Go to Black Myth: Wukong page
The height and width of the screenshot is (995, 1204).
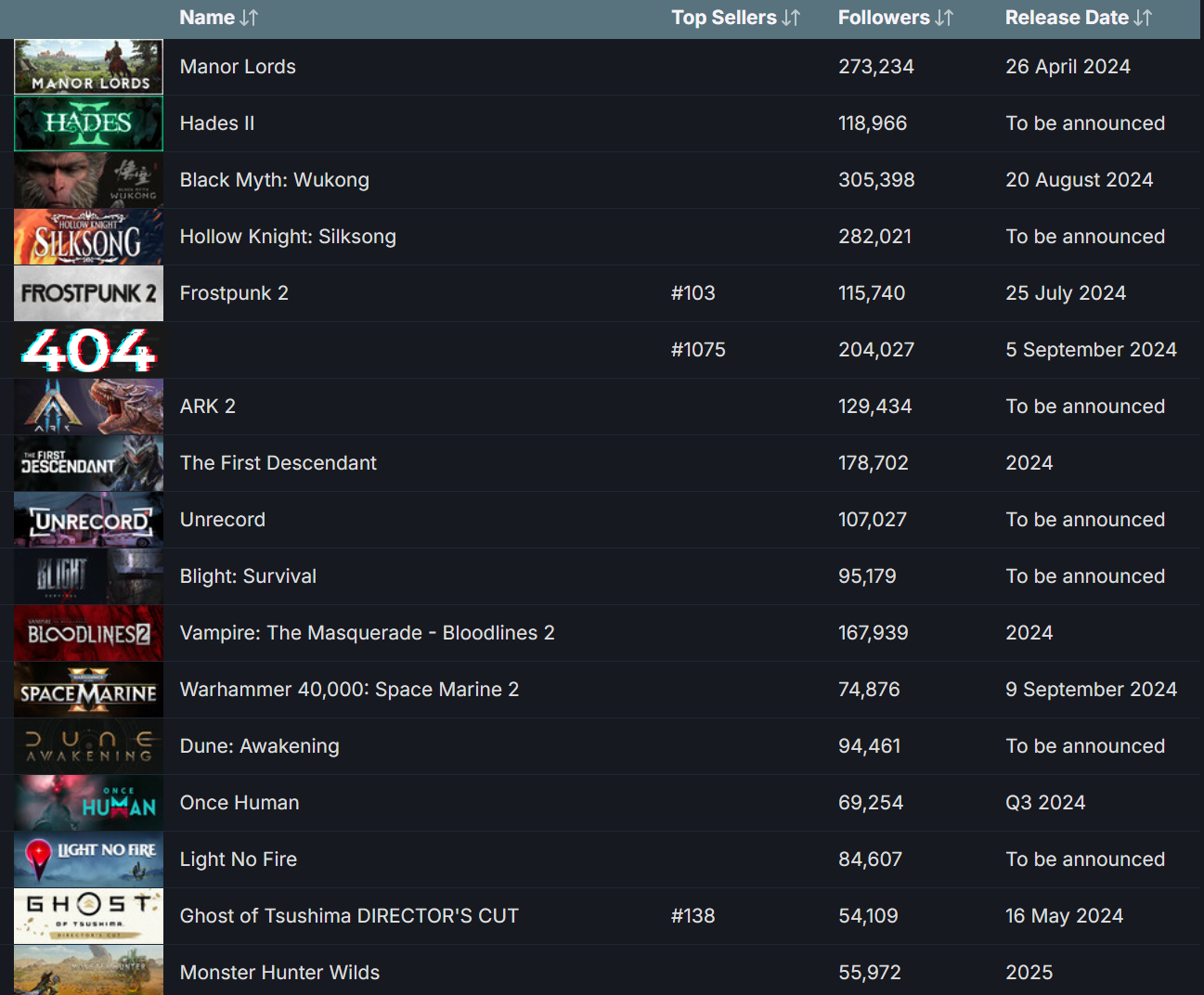275,180
